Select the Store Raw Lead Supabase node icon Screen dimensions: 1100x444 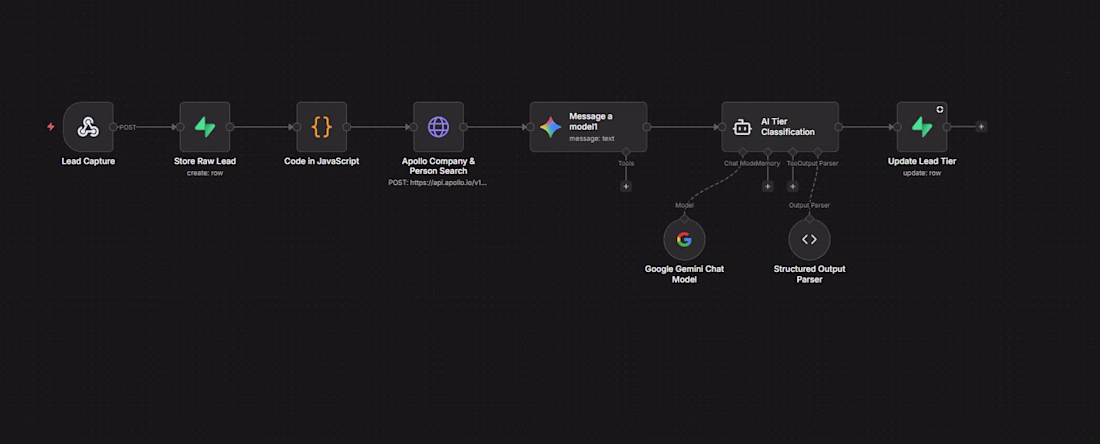click(205, 127)
